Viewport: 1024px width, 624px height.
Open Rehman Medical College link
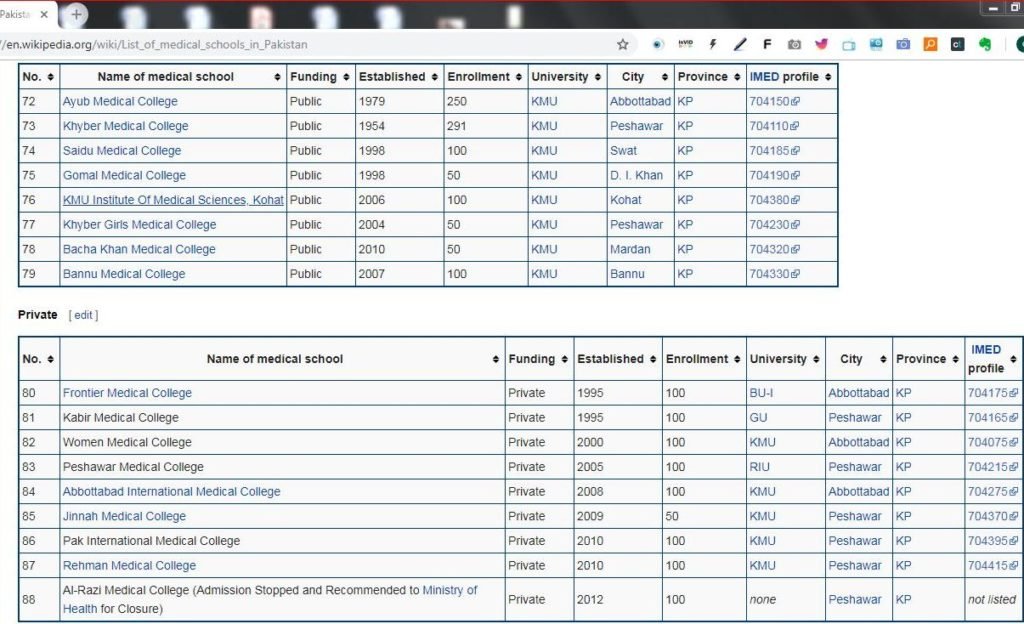point(129,565)
